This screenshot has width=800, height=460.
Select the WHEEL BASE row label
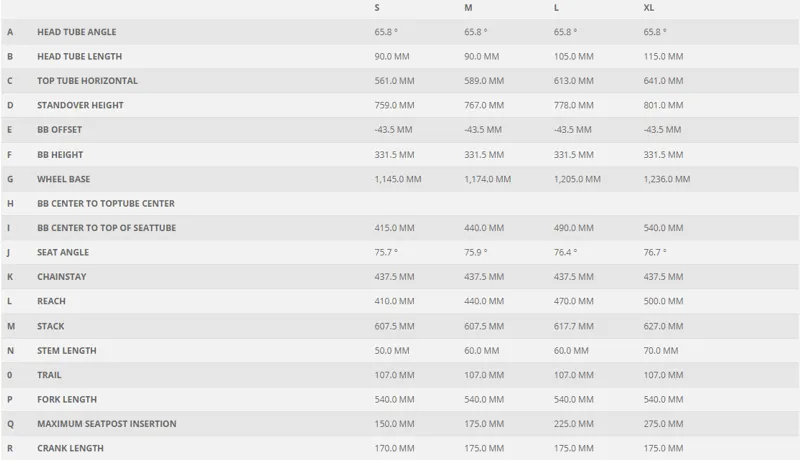[x=63, y=179]
